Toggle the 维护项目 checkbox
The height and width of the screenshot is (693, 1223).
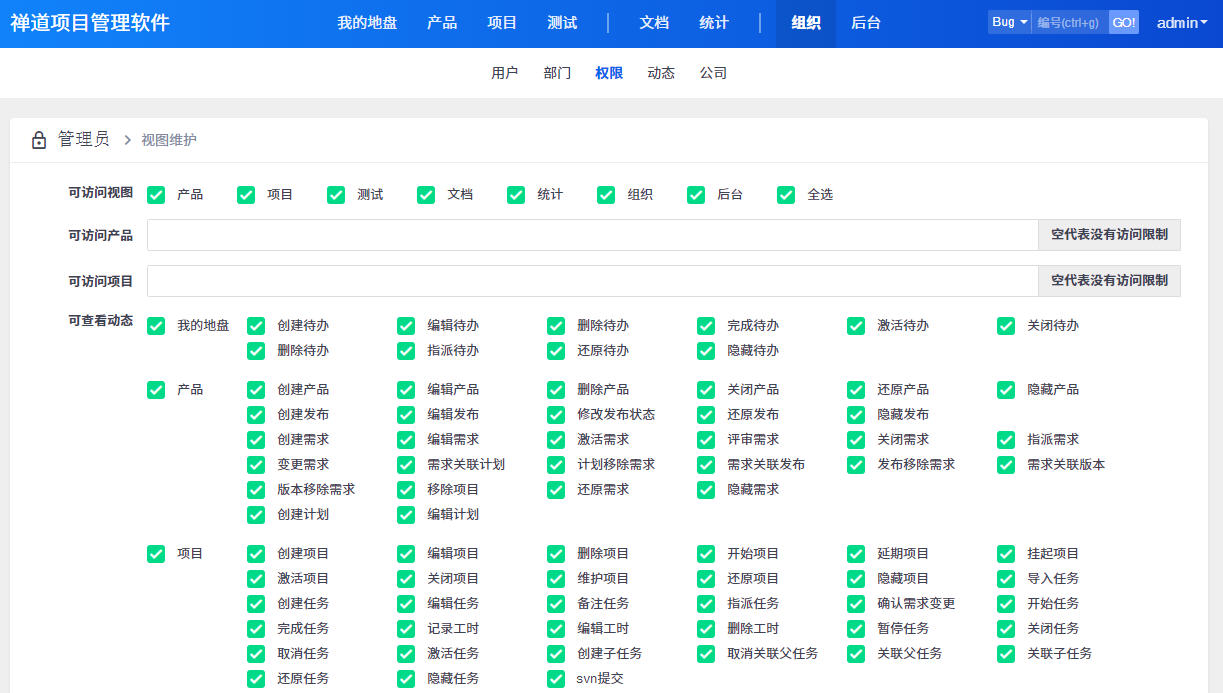click(x=556, y=579)
